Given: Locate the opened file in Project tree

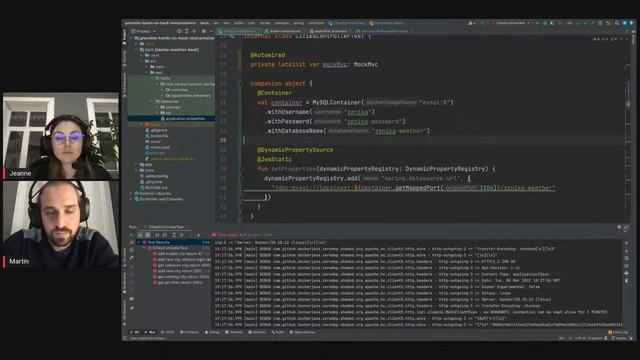Looking at the screenshot, I should point(179,31).
